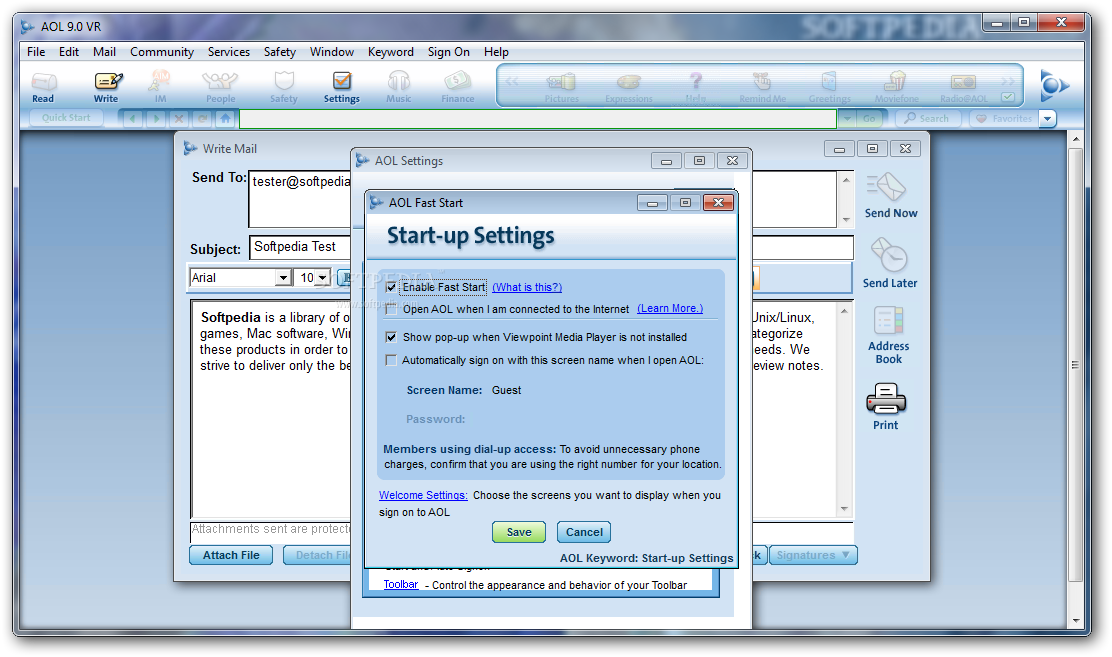Toggle the Enable Fast Start checkbox

391,287
